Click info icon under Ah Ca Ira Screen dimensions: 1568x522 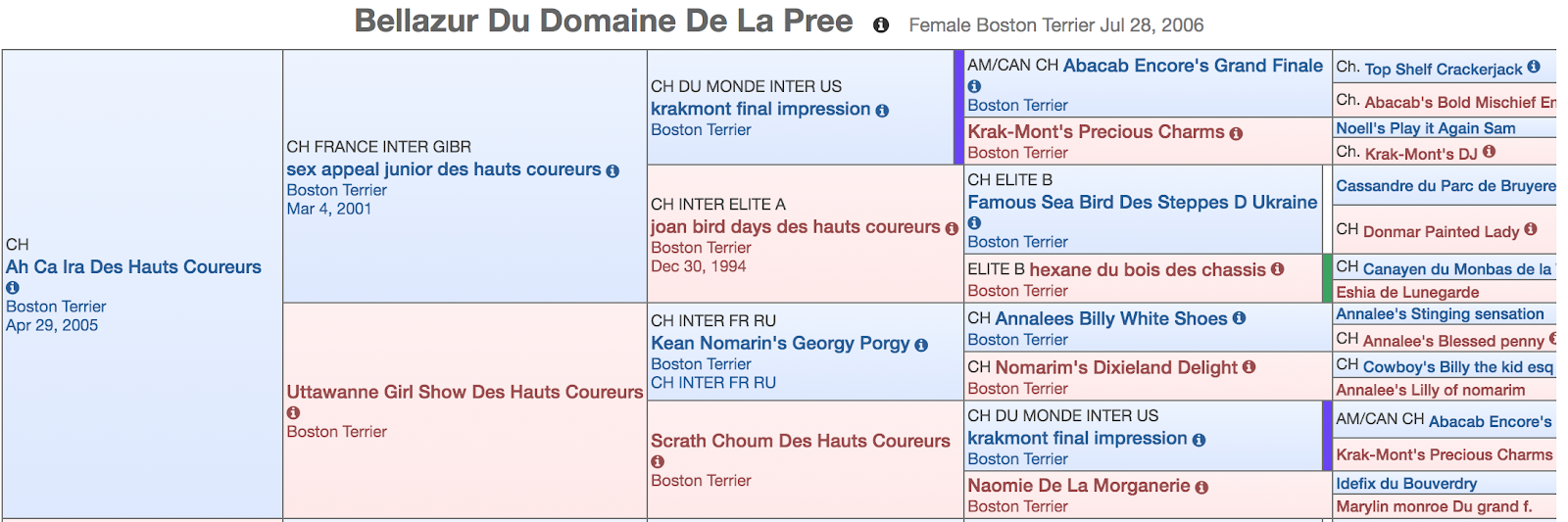pos(13,288)
